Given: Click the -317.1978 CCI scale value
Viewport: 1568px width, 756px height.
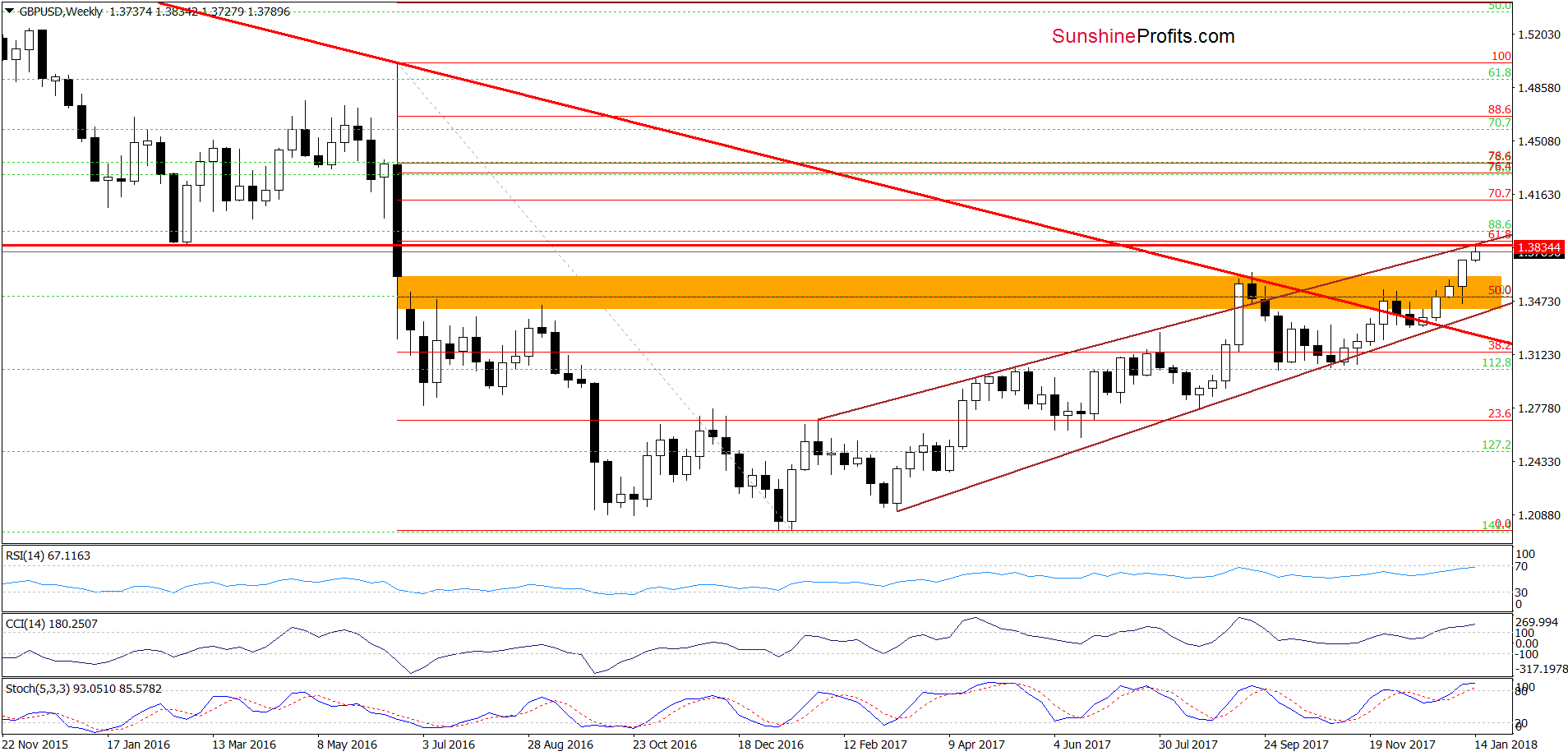Looking at the screenshot, I should pyautogui.click(x=1541, y=669).
